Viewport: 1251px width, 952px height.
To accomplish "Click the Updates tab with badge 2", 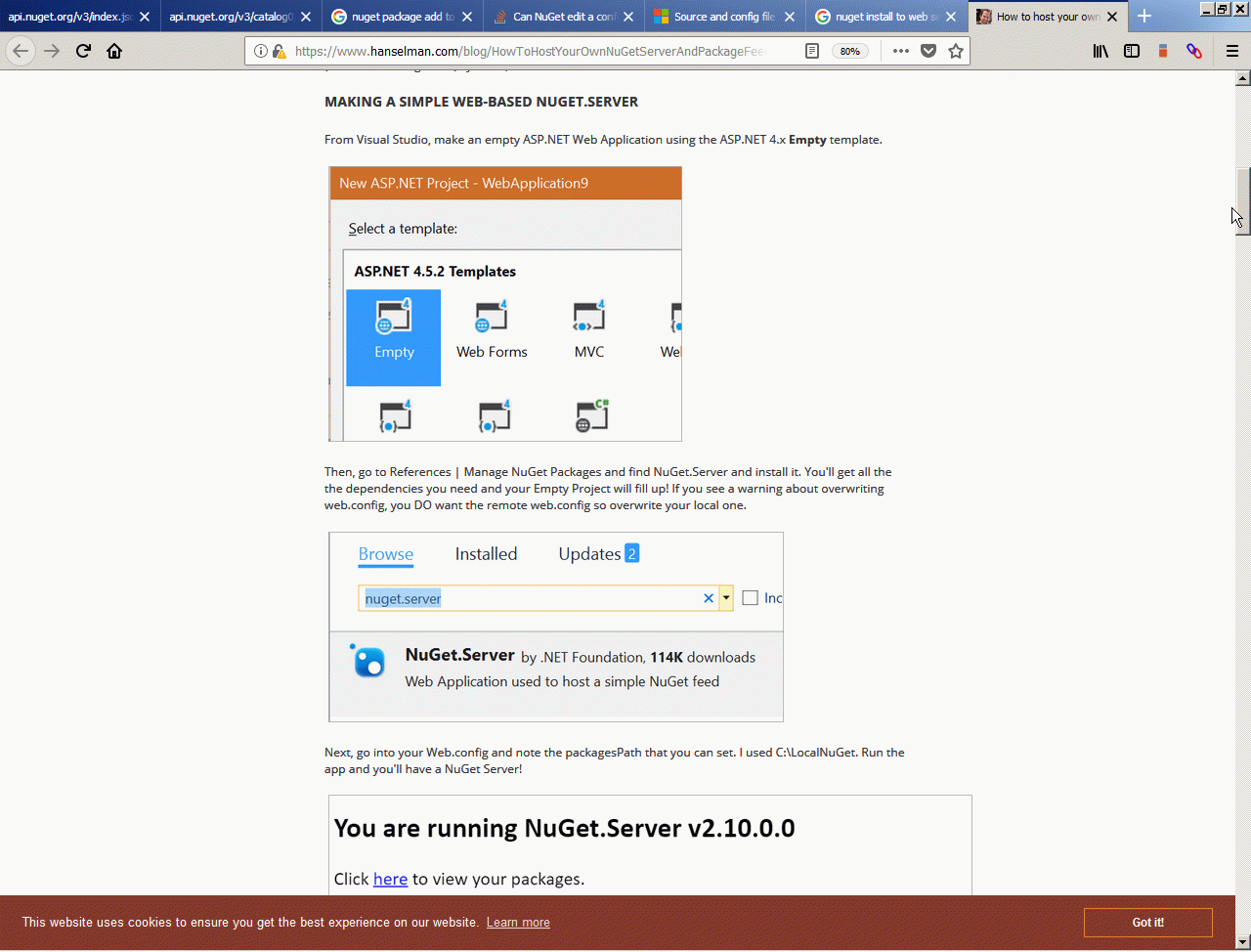I will pos(598,554).
